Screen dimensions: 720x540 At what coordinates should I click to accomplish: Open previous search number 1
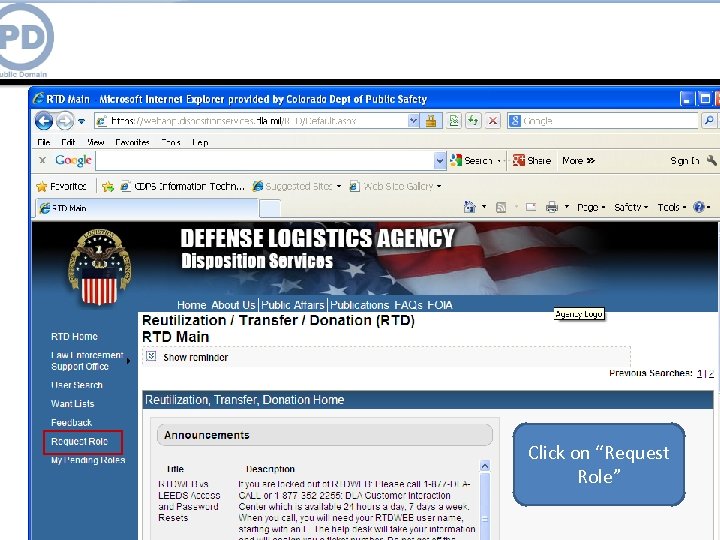pos(699,373)
